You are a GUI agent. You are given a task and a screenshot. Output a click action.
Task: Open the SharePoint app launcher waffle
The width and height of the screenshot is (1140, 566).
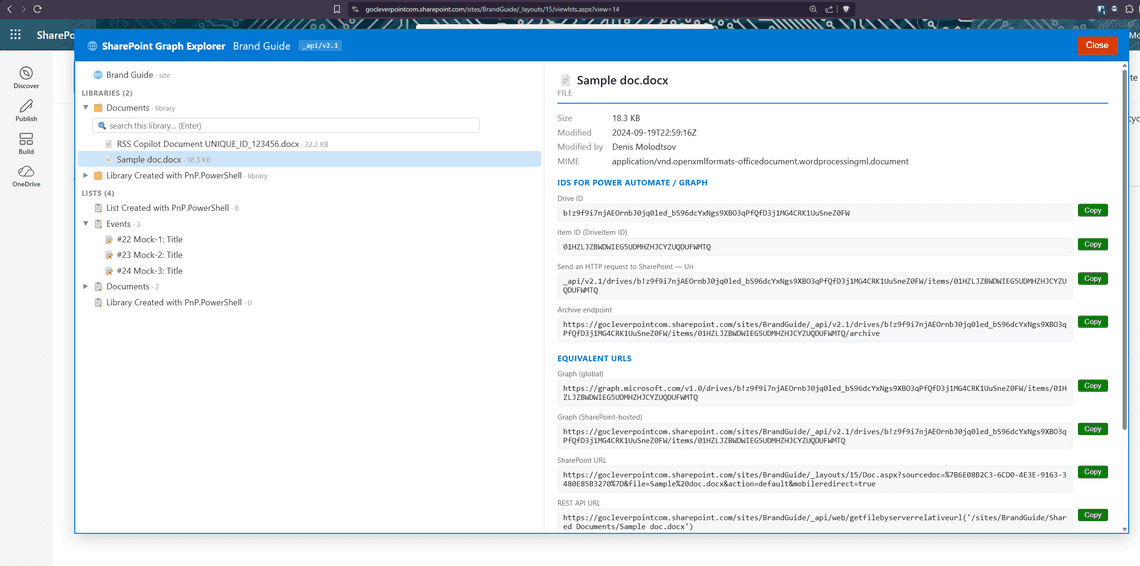pyautogui.click(x=15, y=34)
